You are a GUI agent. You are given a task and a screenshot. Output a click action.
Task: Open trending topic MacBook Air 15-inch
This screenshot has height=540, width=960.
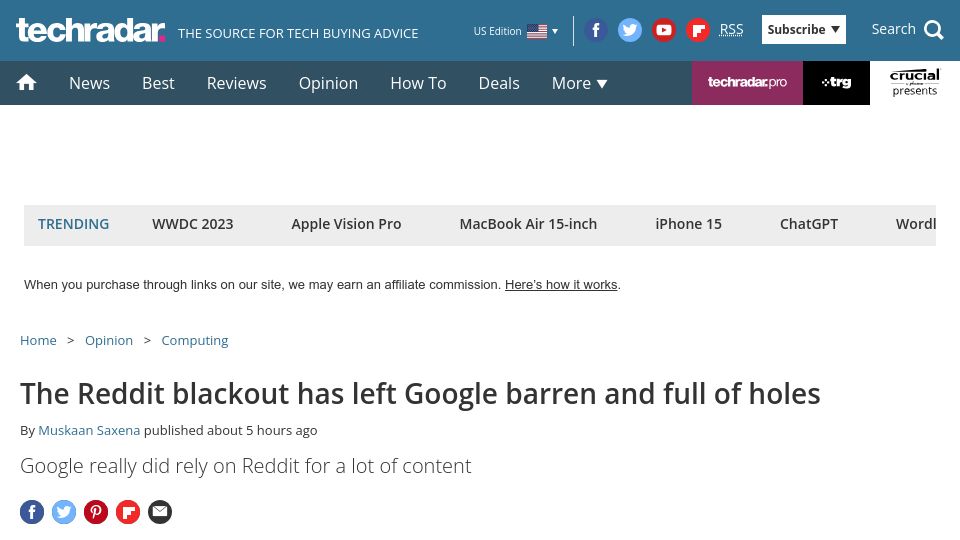(528, 224)
